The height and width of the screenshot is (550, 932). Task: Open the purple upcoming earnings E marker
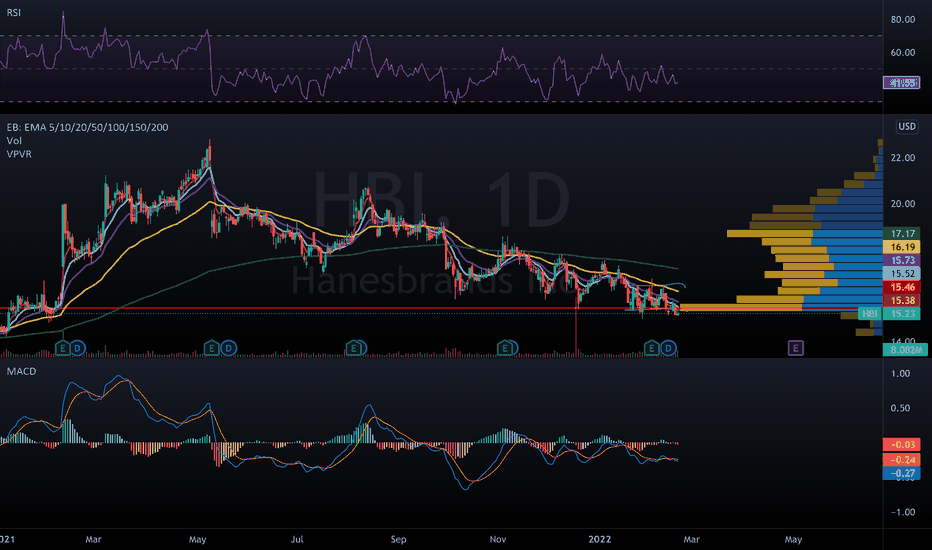pyautogui.click(x=796, y=348)
